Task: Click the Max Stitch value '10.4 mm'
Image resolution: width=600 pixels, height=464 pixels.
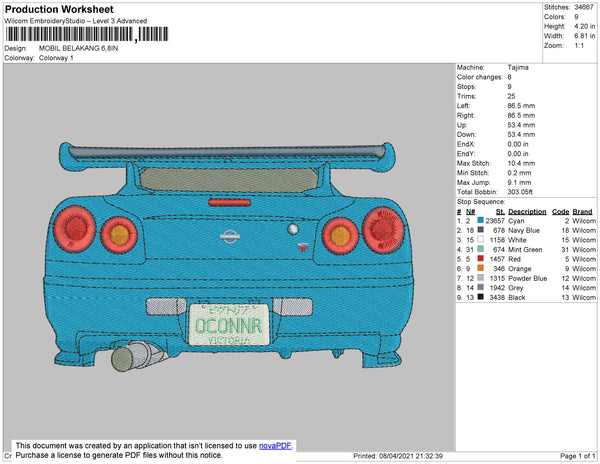Action: [521, 163]
